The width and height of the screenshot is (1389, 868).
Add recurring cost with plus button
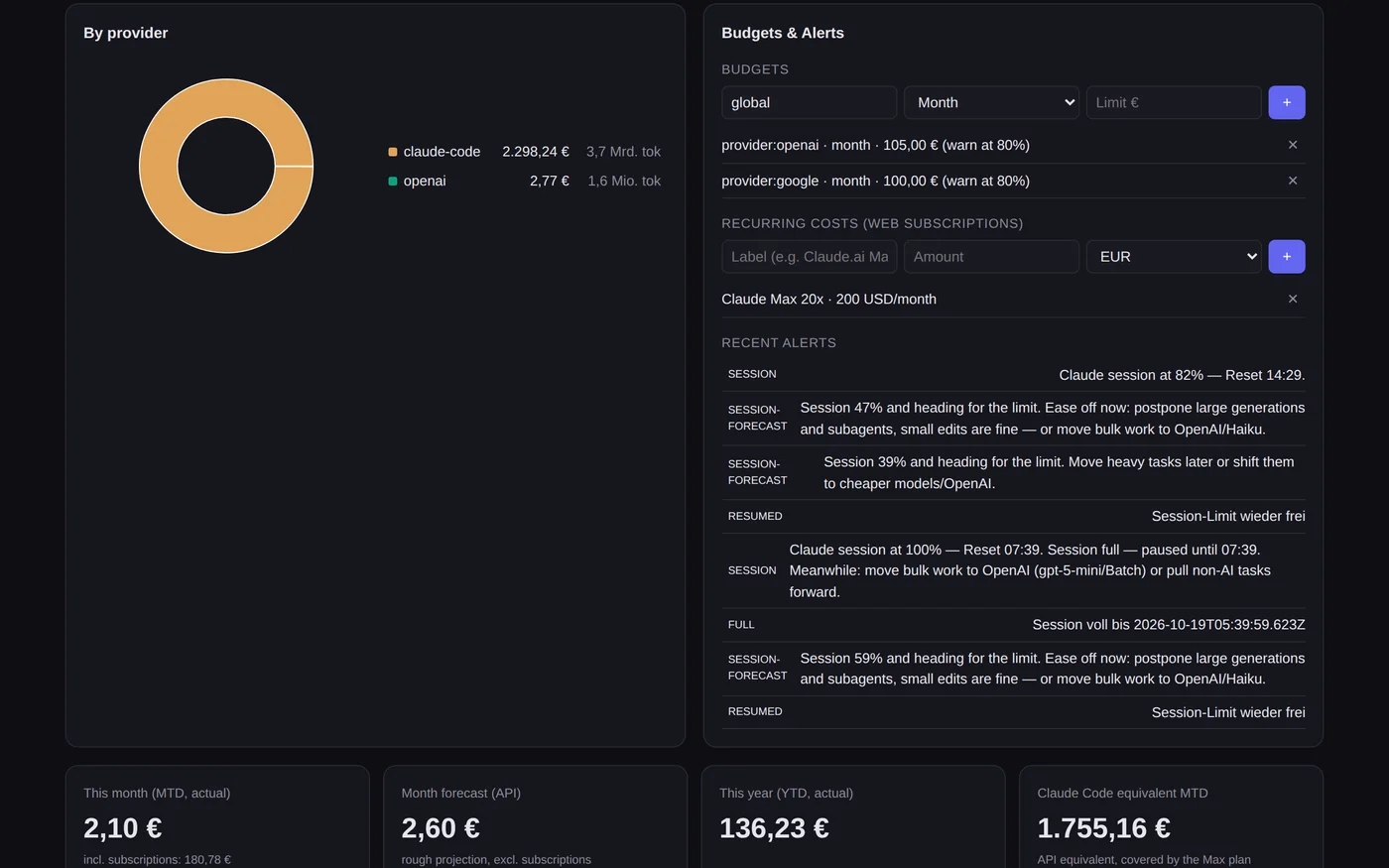click(1286, 256)
